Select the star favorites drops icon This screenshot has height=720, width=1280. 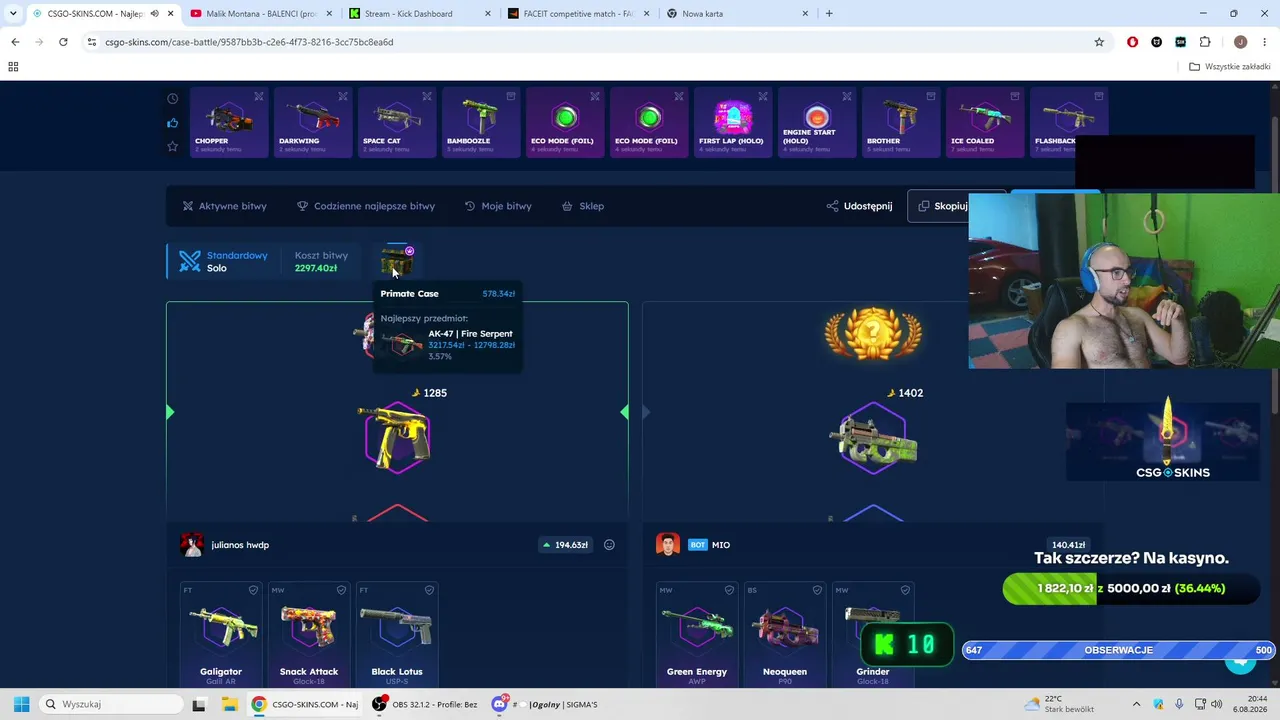click(173, 146)
